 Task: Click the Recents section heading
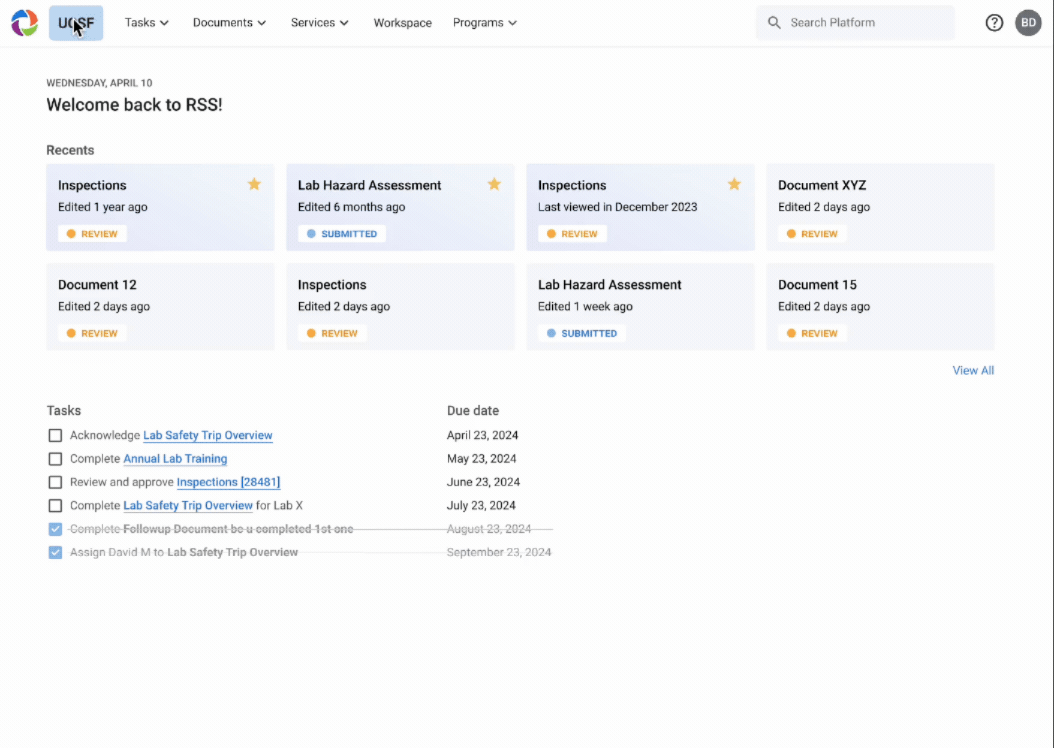[70, 151]
